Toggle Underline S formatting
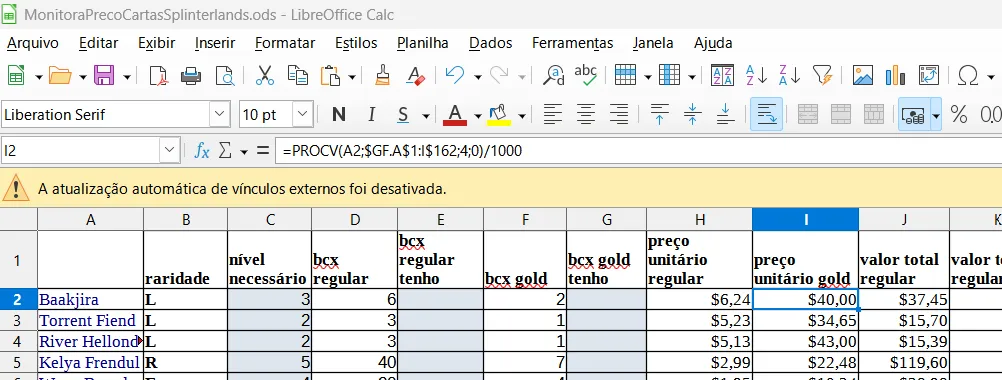This screenshot has width=1002, height=380. [x=403, y=115]
